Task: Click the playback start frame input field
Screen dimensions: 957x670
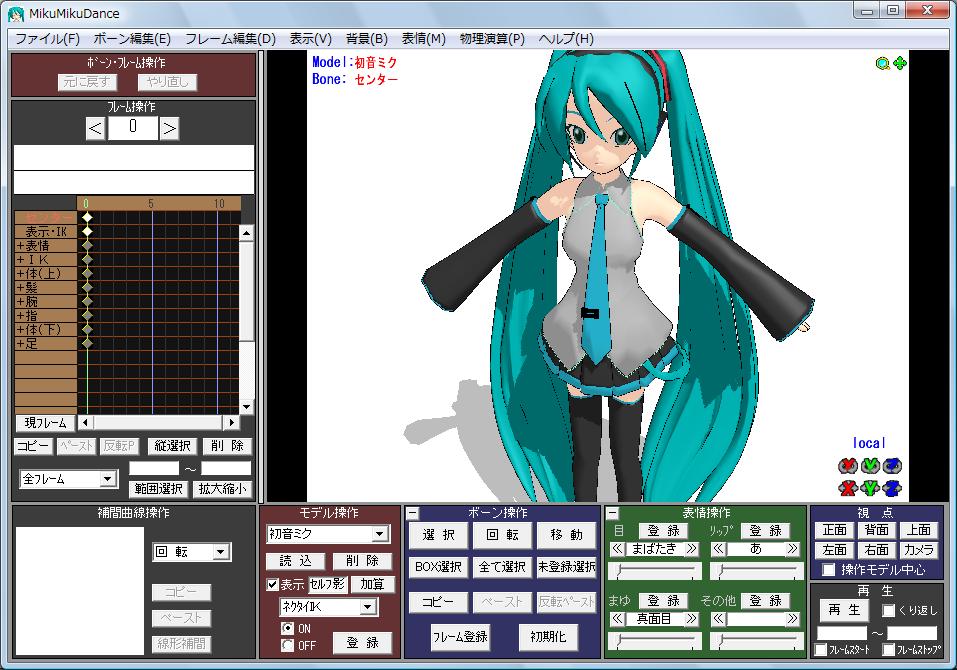Action: pos(842,633)
